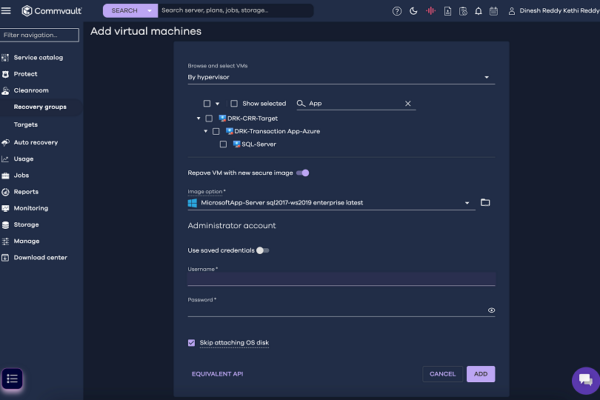Show the password with eye icon

pos(491,310)
